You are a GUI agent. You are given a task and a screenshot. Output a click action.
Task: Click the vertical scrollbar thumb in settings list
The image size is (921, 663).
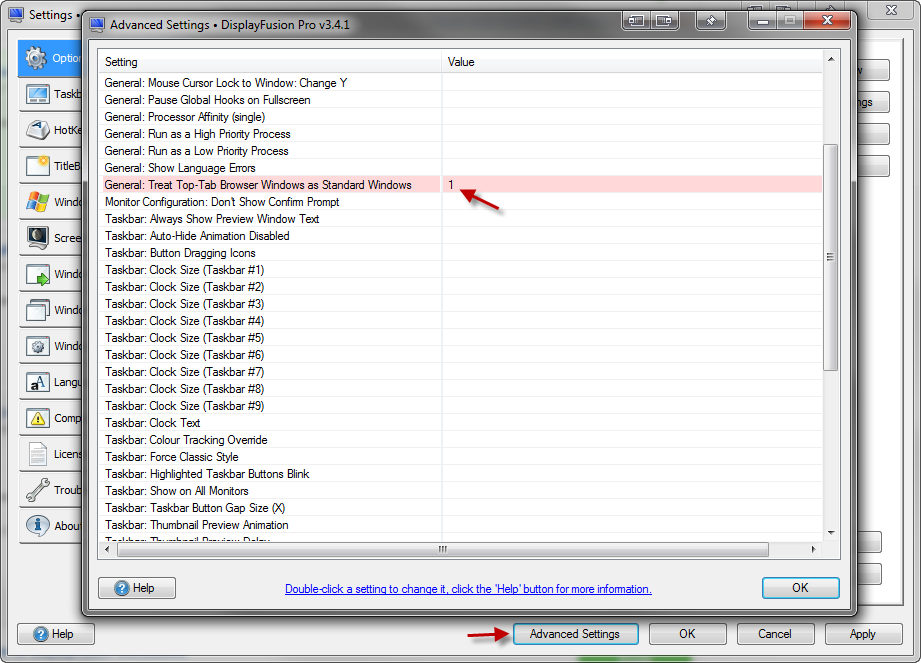(830, 257)
